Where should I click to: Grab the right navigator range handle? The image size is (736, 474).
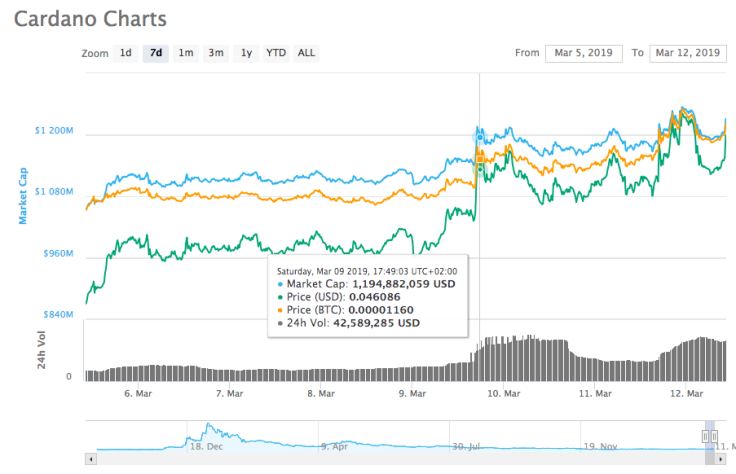[714, 436]
